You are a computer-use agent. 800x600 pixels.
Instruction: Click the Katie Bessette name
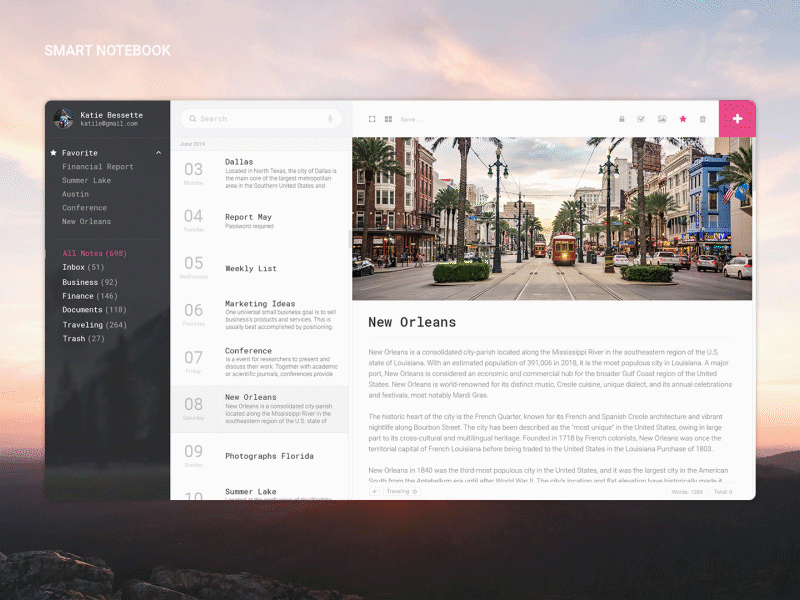pos(111,115)
